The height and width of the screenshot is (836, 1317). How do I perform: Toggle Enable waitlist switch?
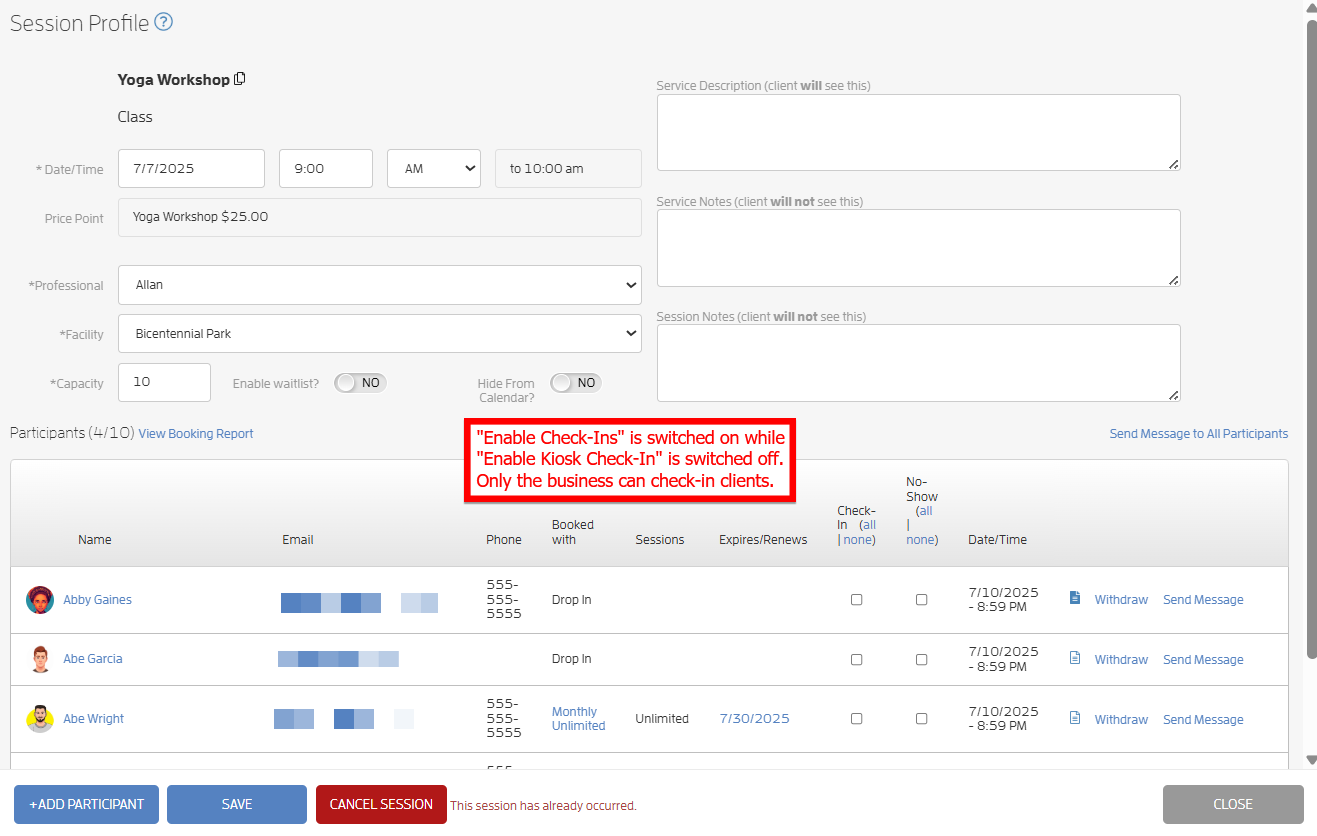pos(360,383)
